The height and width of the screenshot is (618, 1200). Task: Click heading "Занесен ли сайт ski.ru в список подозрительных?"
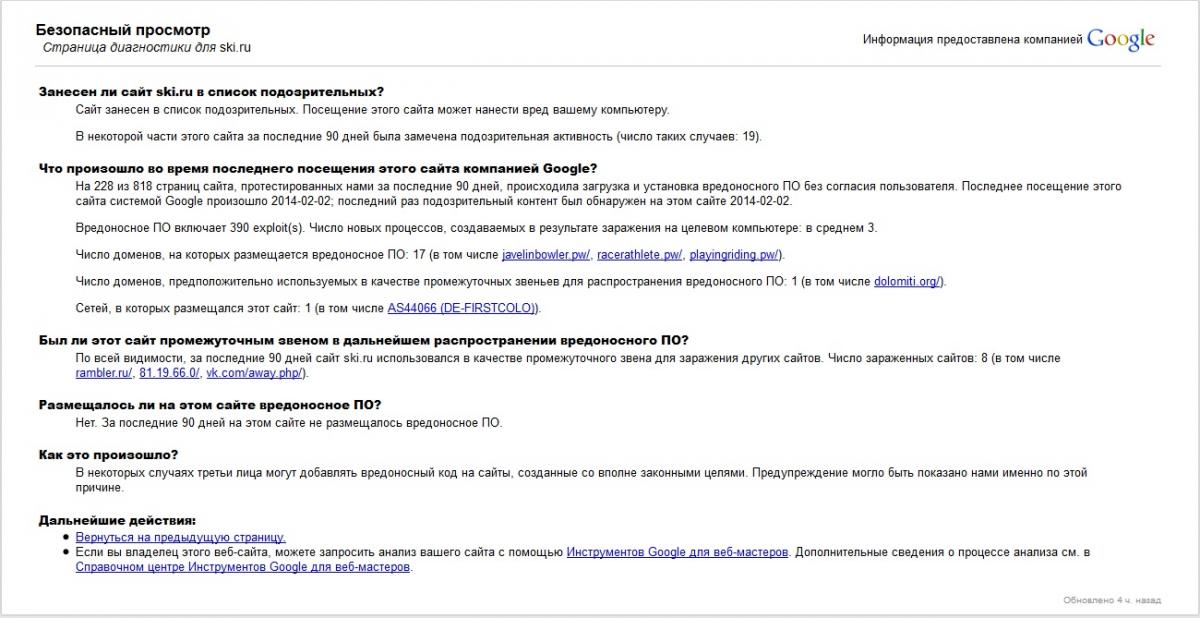(211, 91)
